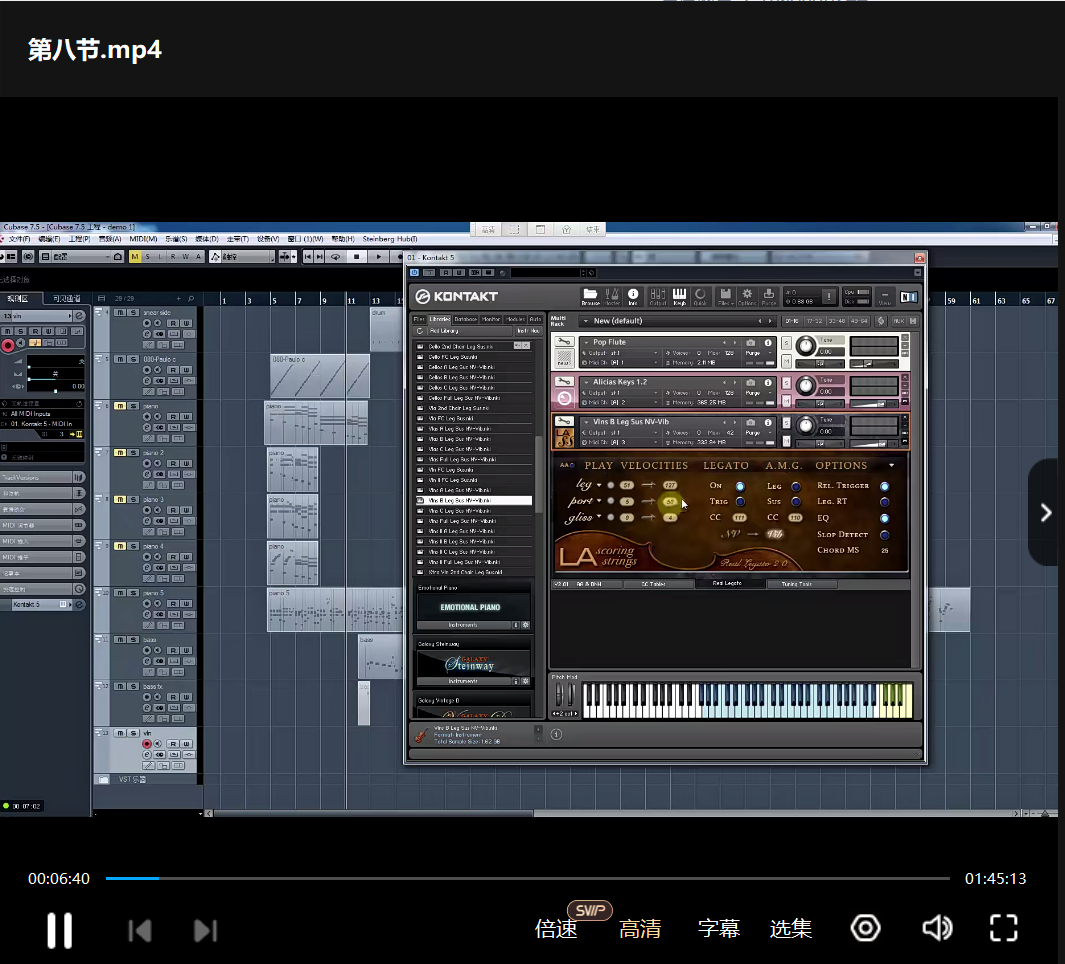Open Kontakt Browse folder icon

(590, 296)
